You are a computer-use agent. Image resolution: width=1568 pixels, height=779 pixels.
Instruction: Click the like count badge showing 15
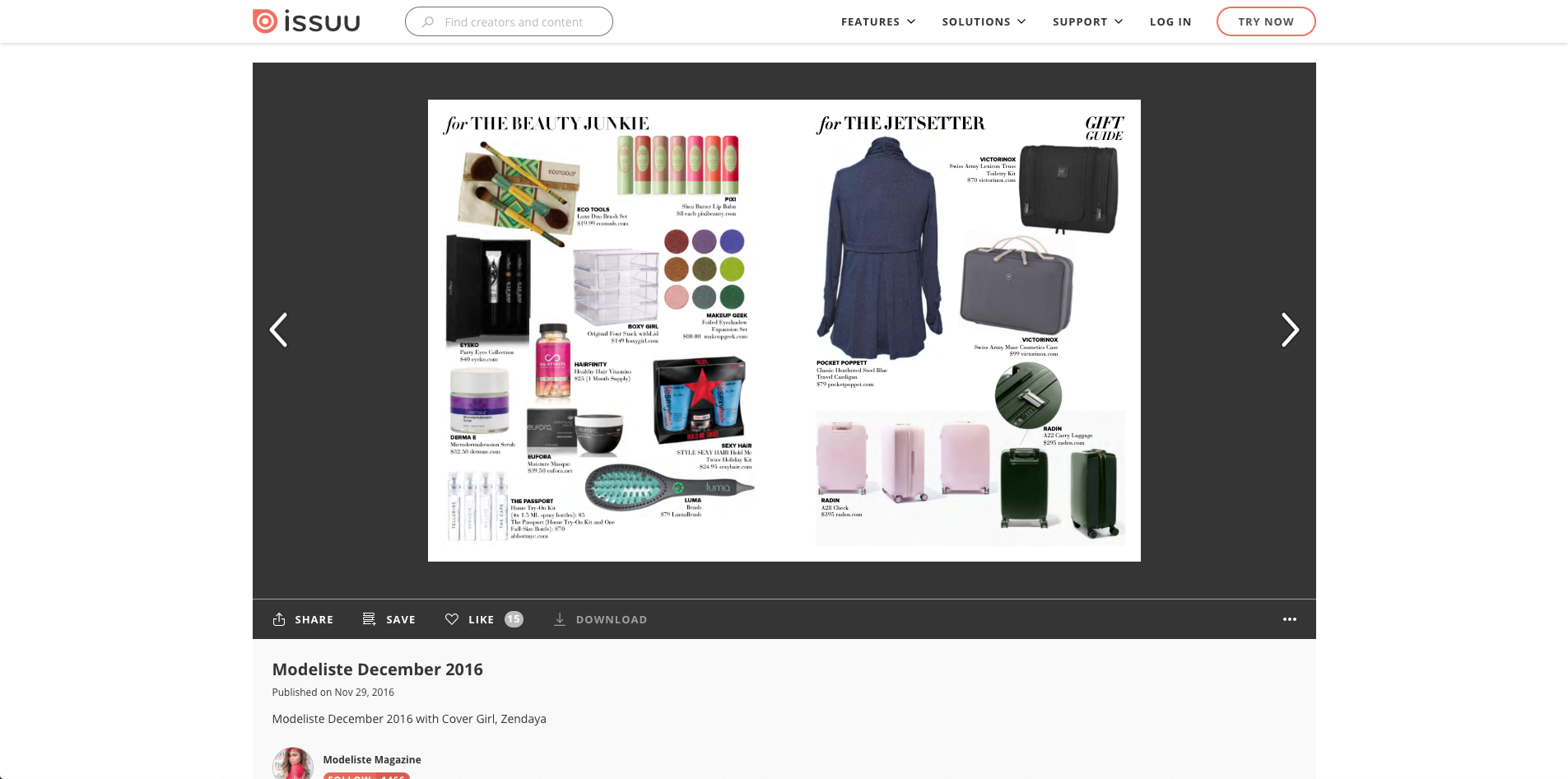(514, 619)
